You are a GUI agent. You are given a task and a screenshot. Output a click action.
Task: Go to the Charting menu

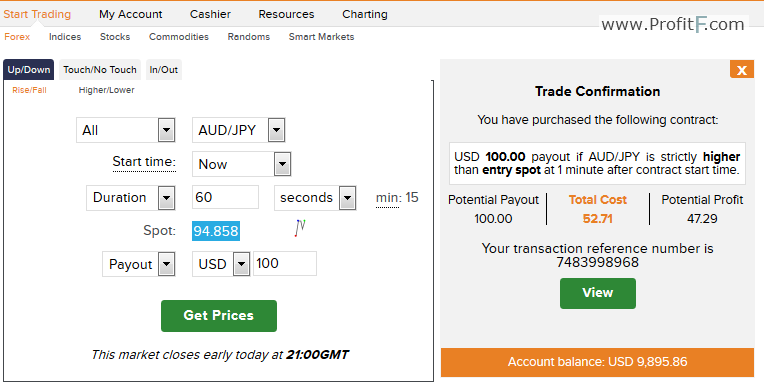point(365,14)
